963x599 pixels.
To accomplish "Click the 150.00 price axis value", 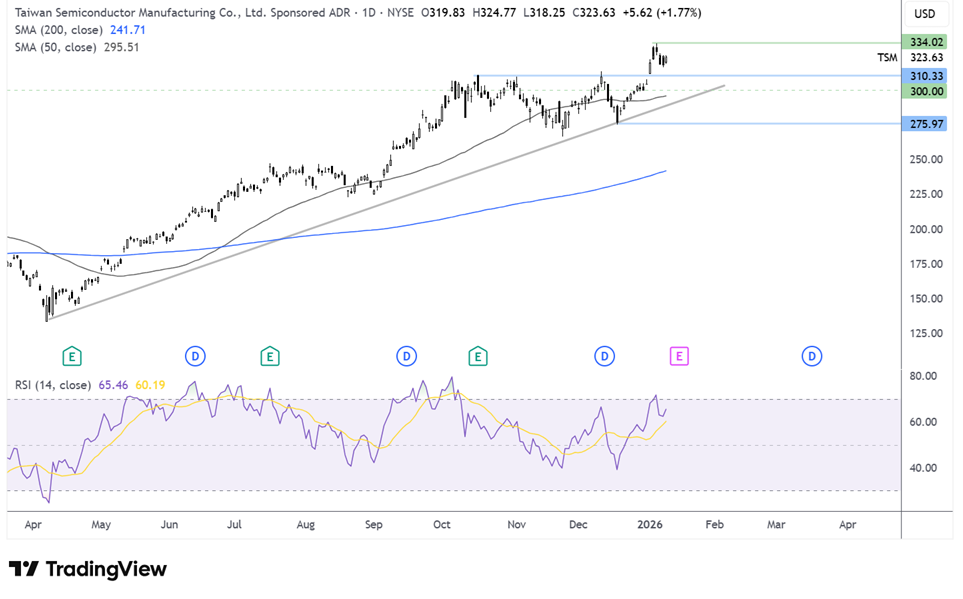I will 926,299.
